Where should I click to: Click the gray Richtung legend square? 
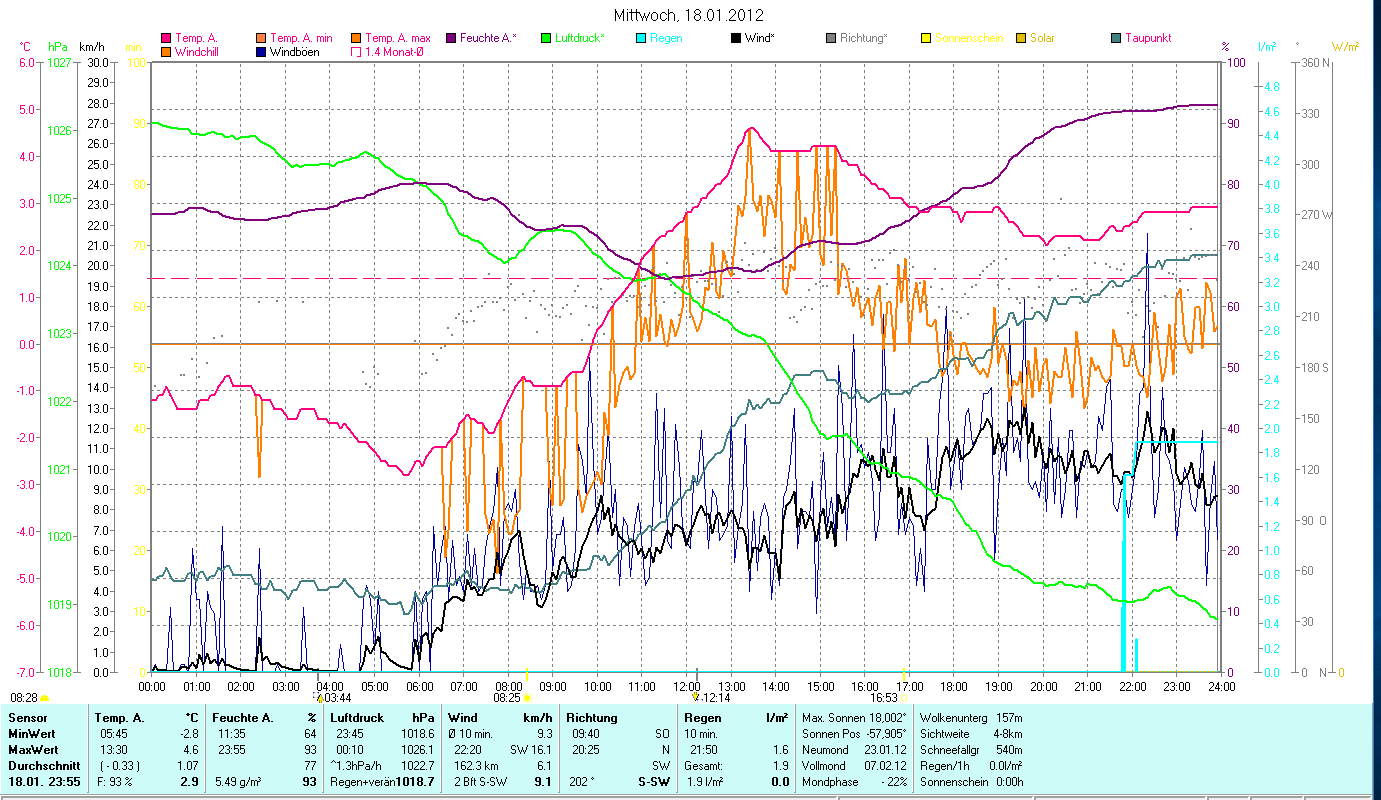tap(832, 38)
